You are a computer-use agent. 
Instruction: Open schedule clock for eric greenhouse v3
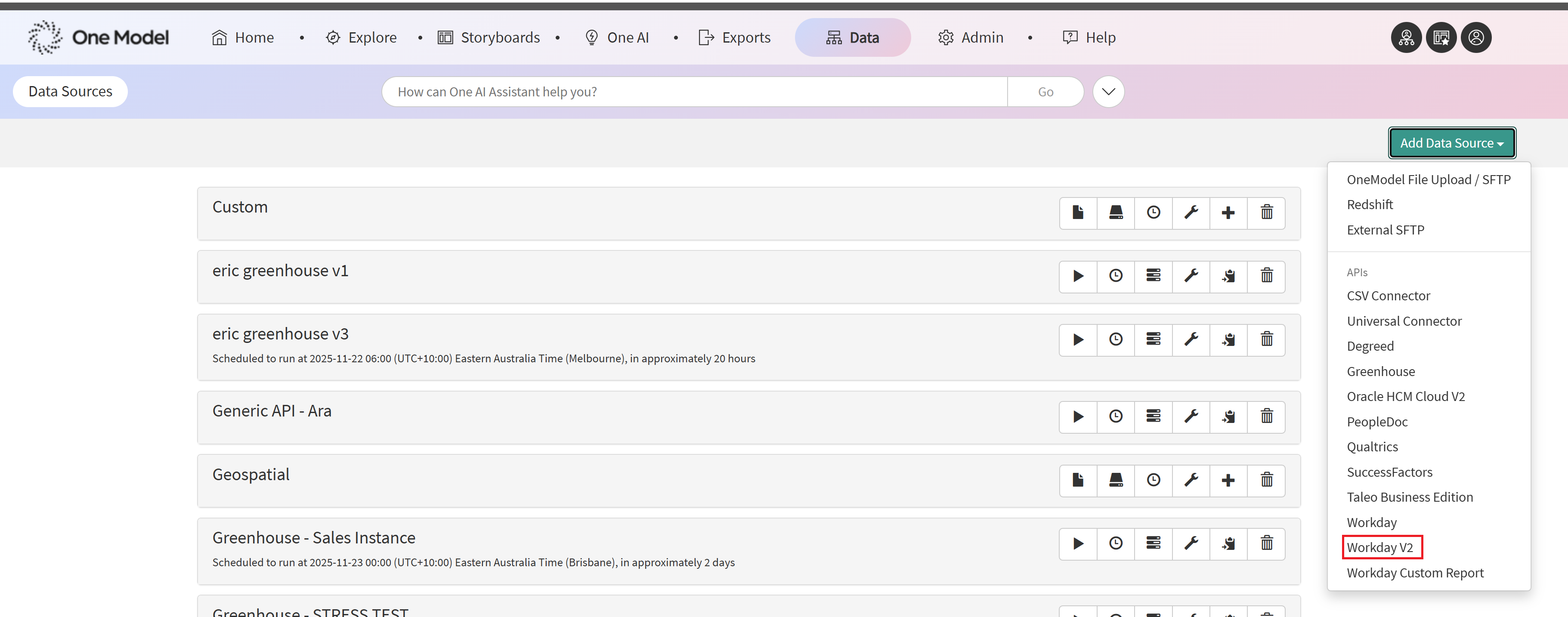1115,339
